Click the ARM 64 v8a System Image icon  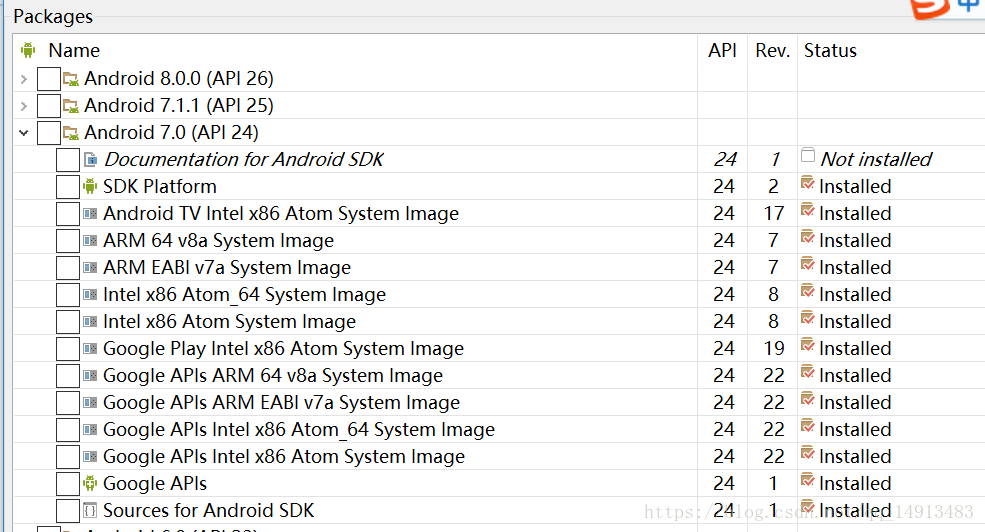[x=90, y=241]
